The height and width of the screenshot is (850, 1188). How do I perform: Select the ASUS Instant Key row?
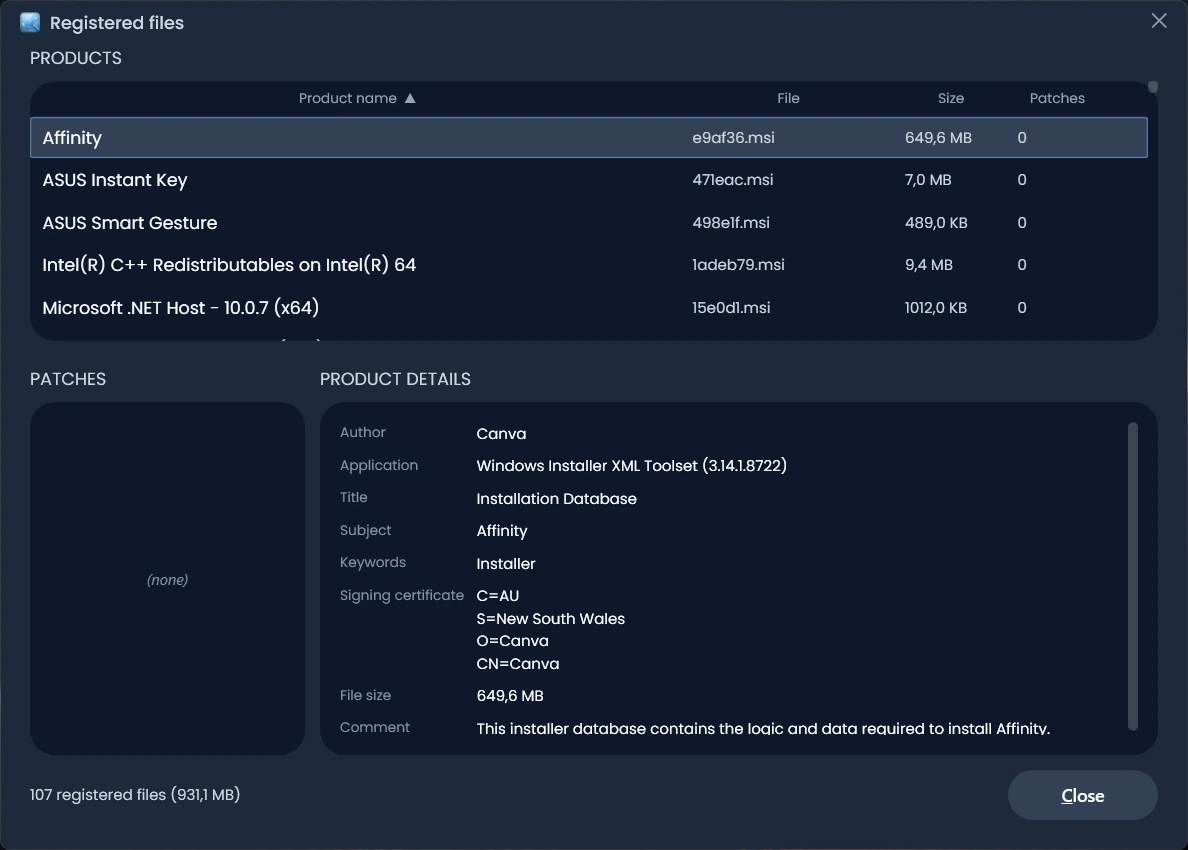point(589,180)
